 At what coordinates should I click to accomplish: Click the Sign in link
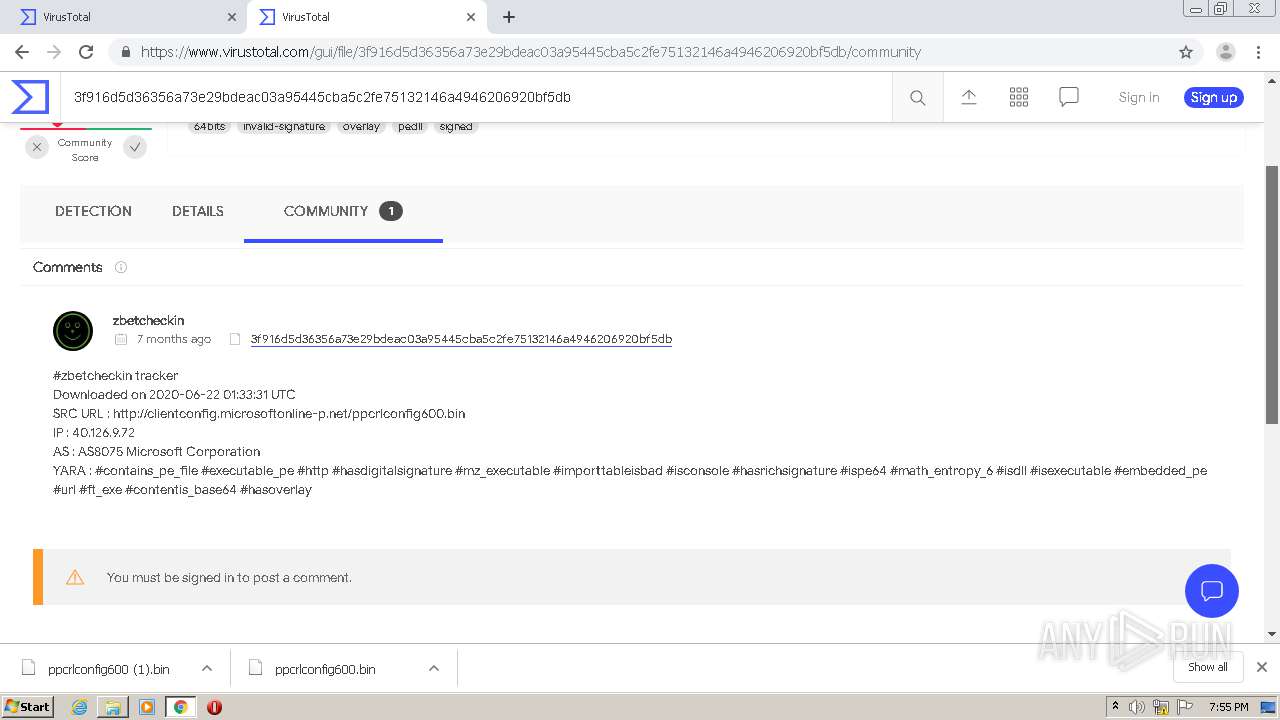click(x=1139, y=97)
